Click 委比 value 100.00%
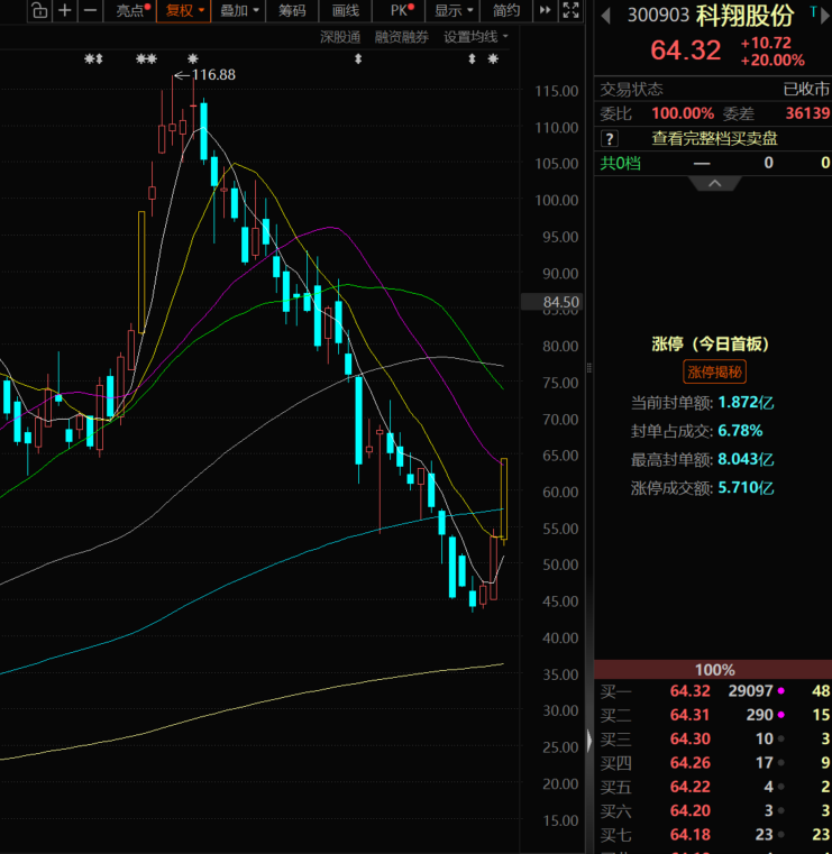 coord(683,113)
